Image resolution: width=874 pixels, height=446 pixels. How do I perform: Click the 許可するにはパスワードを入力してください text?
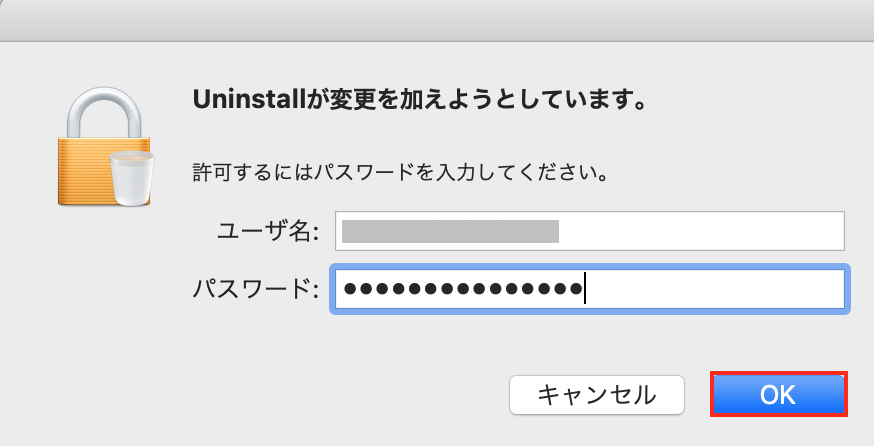(401, 172)
